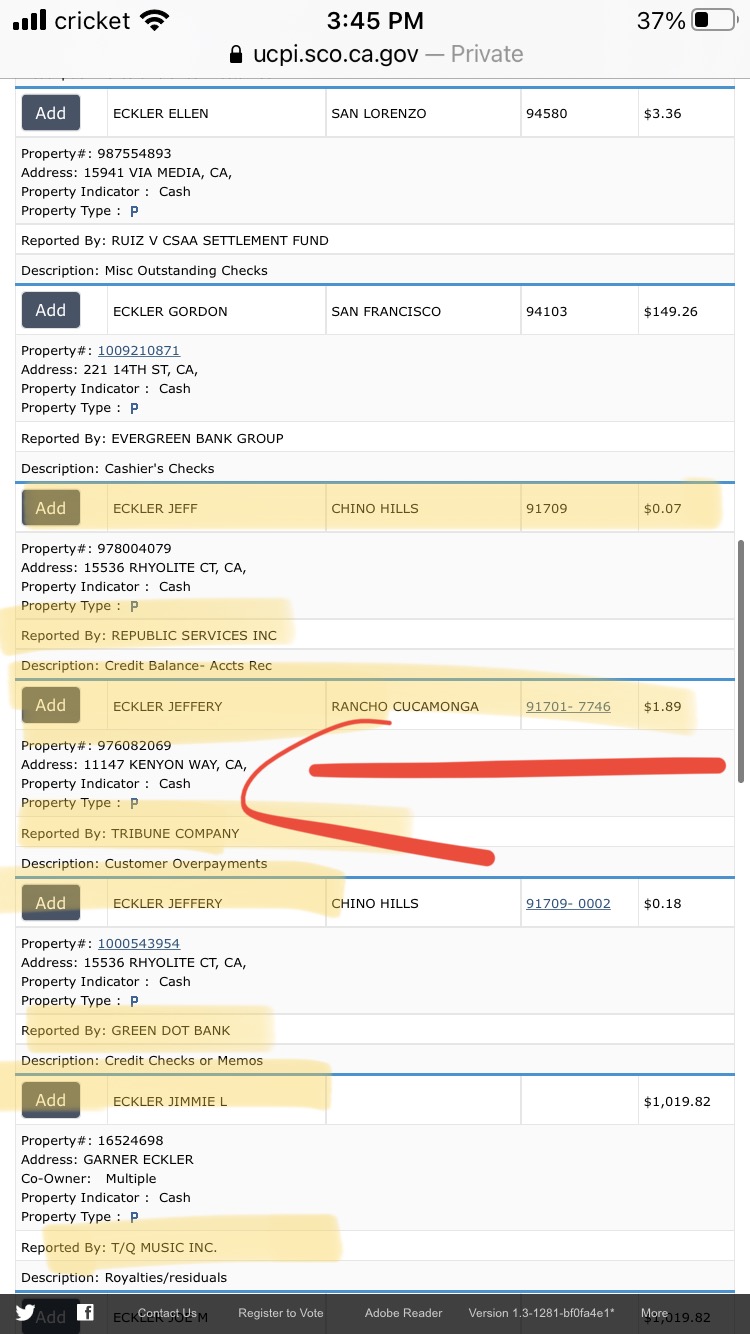The width and height of the screenshot is (750, 1334).
Task: Tap the cellular signal bars icon
Action: click(30, 20)
